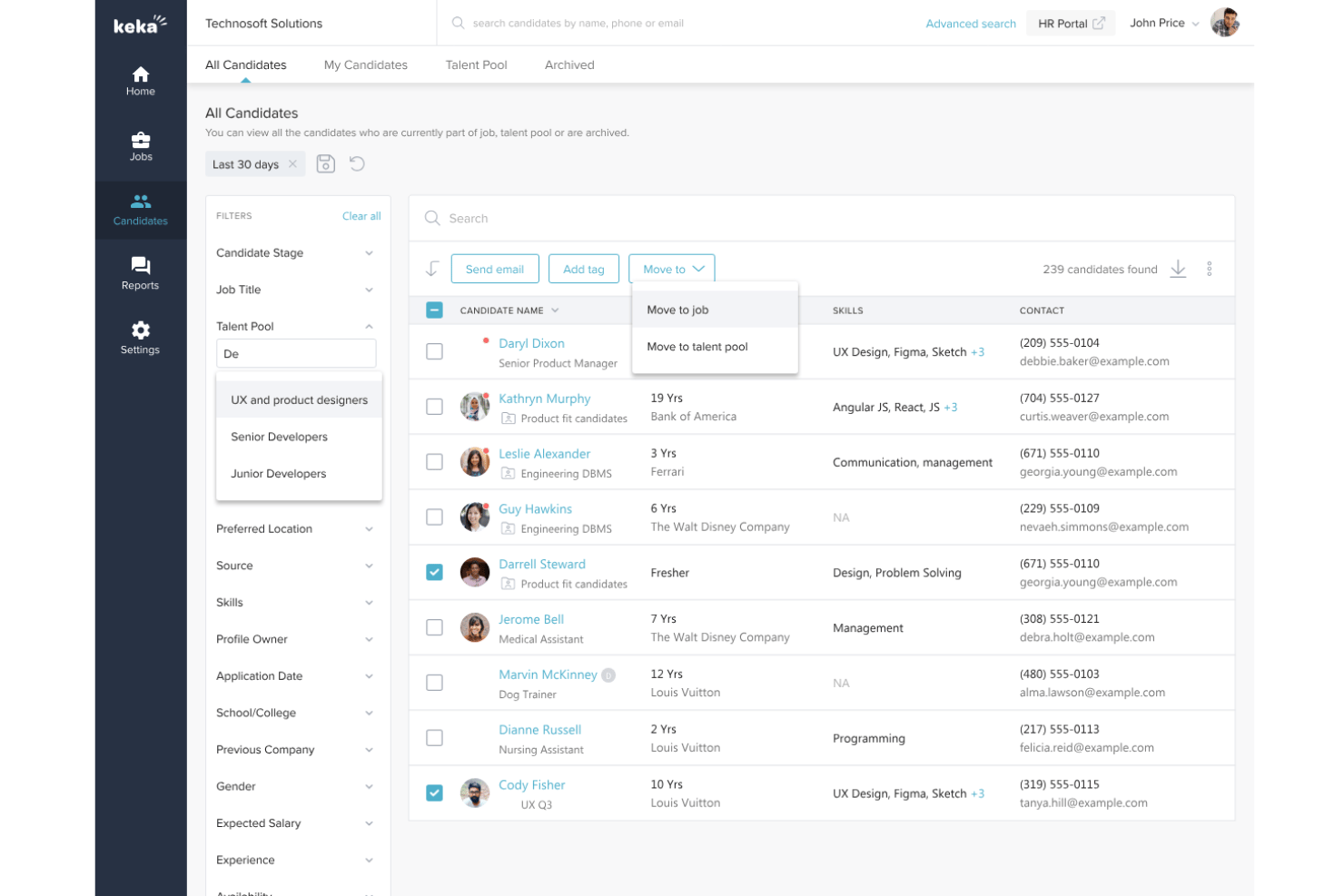Open the Move to dropdown button
Screen dimensions: 1344x896
click(x=672, y=269)
